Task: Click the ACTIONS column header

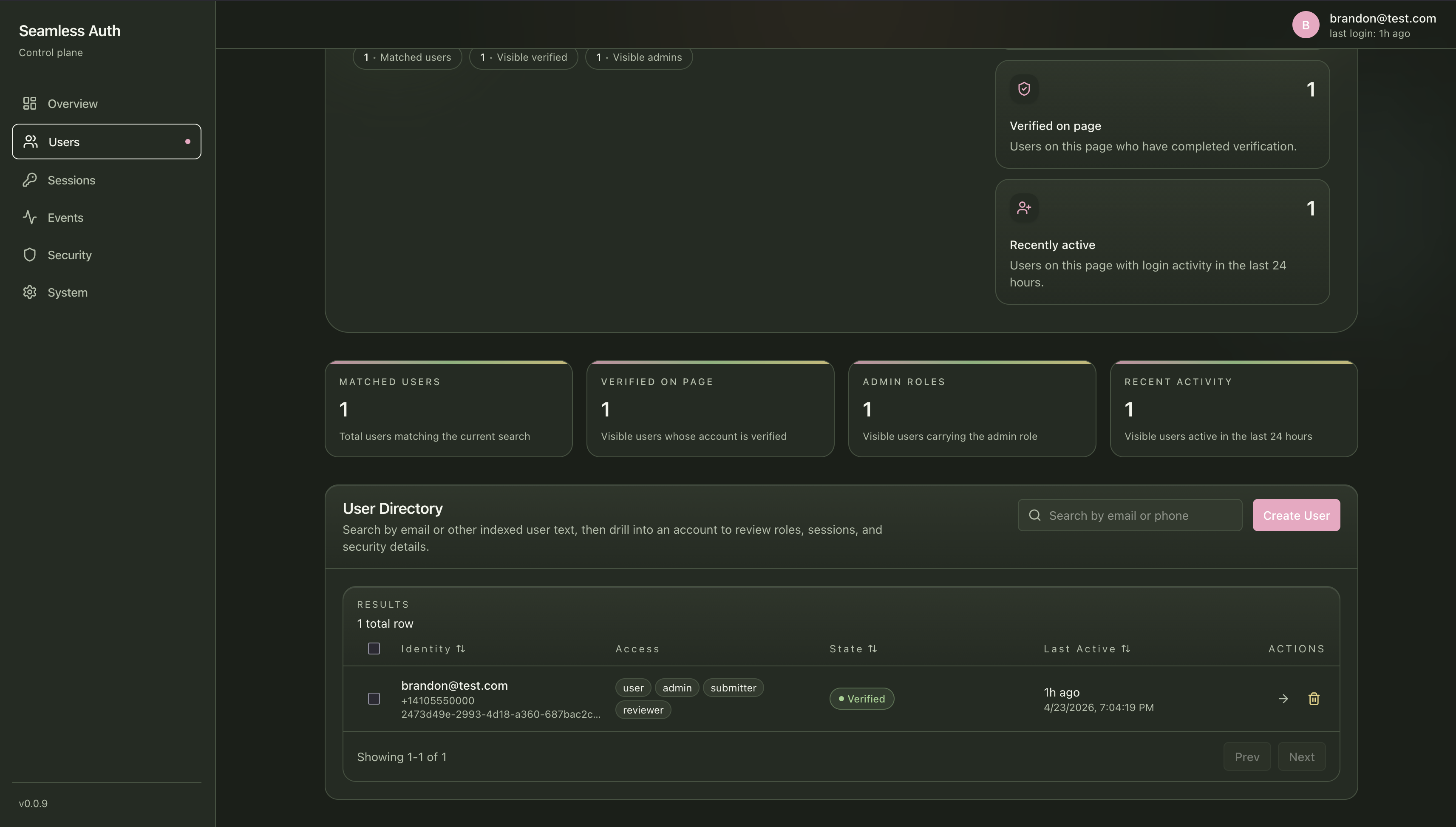Action: (x=1297, y=649)
